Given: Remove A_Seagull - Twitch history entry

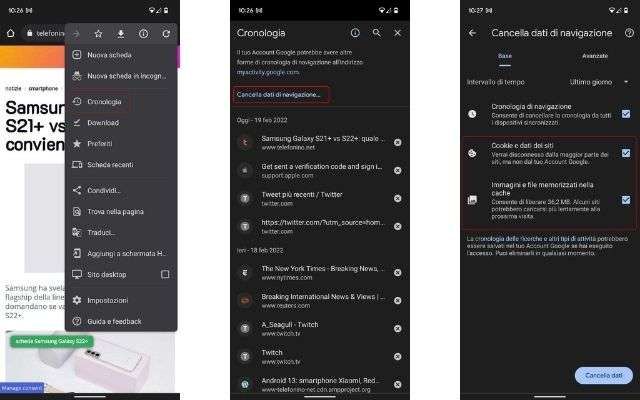Looking at the screenshot, I should point(398,329).
